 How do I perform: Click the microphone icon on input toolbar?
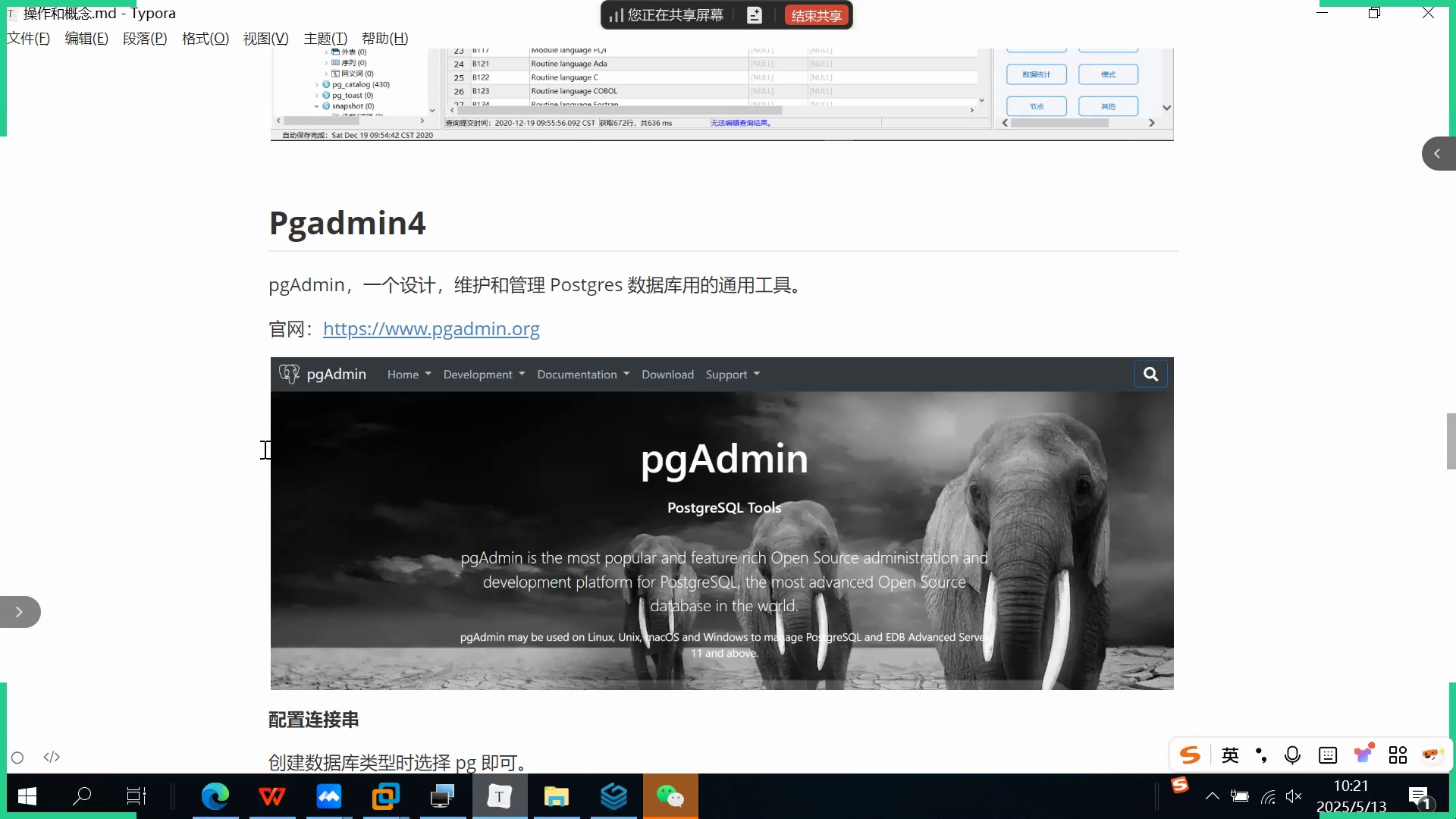[1293, 755]
